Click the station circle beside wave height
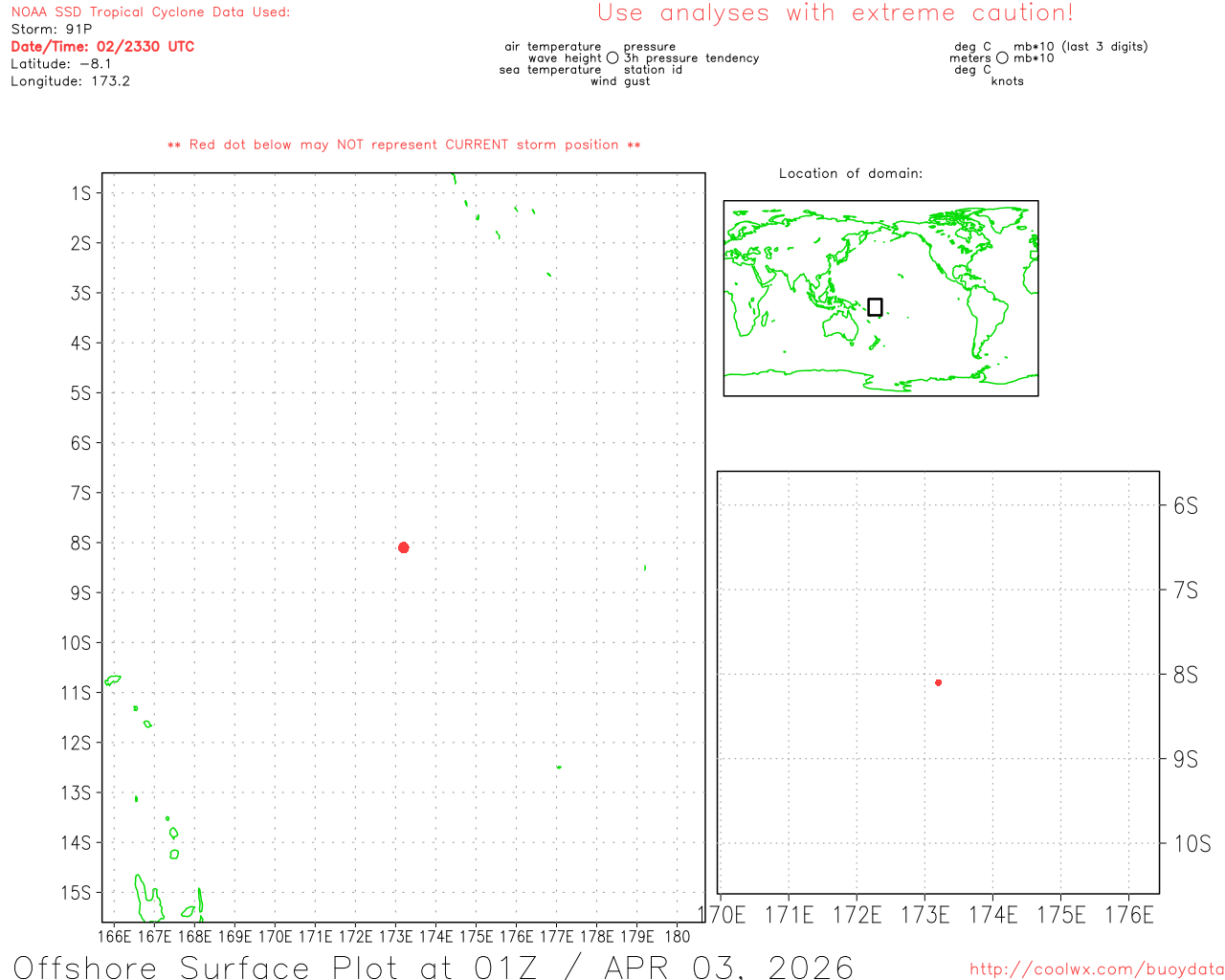Screen dimensions: 1225x980 612,58
